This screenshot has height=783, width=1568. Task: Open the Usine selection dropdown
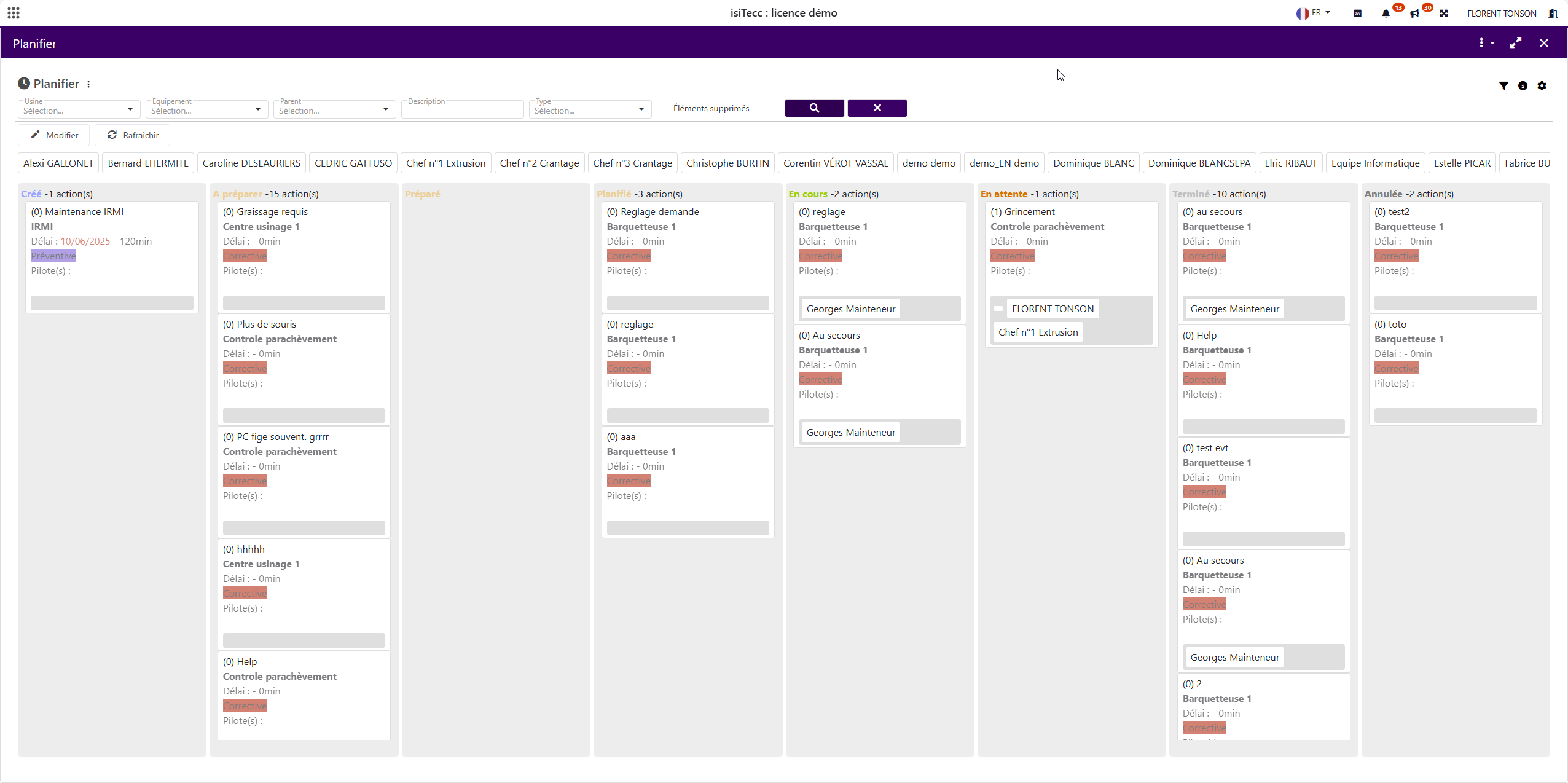[x=79, y=110]
